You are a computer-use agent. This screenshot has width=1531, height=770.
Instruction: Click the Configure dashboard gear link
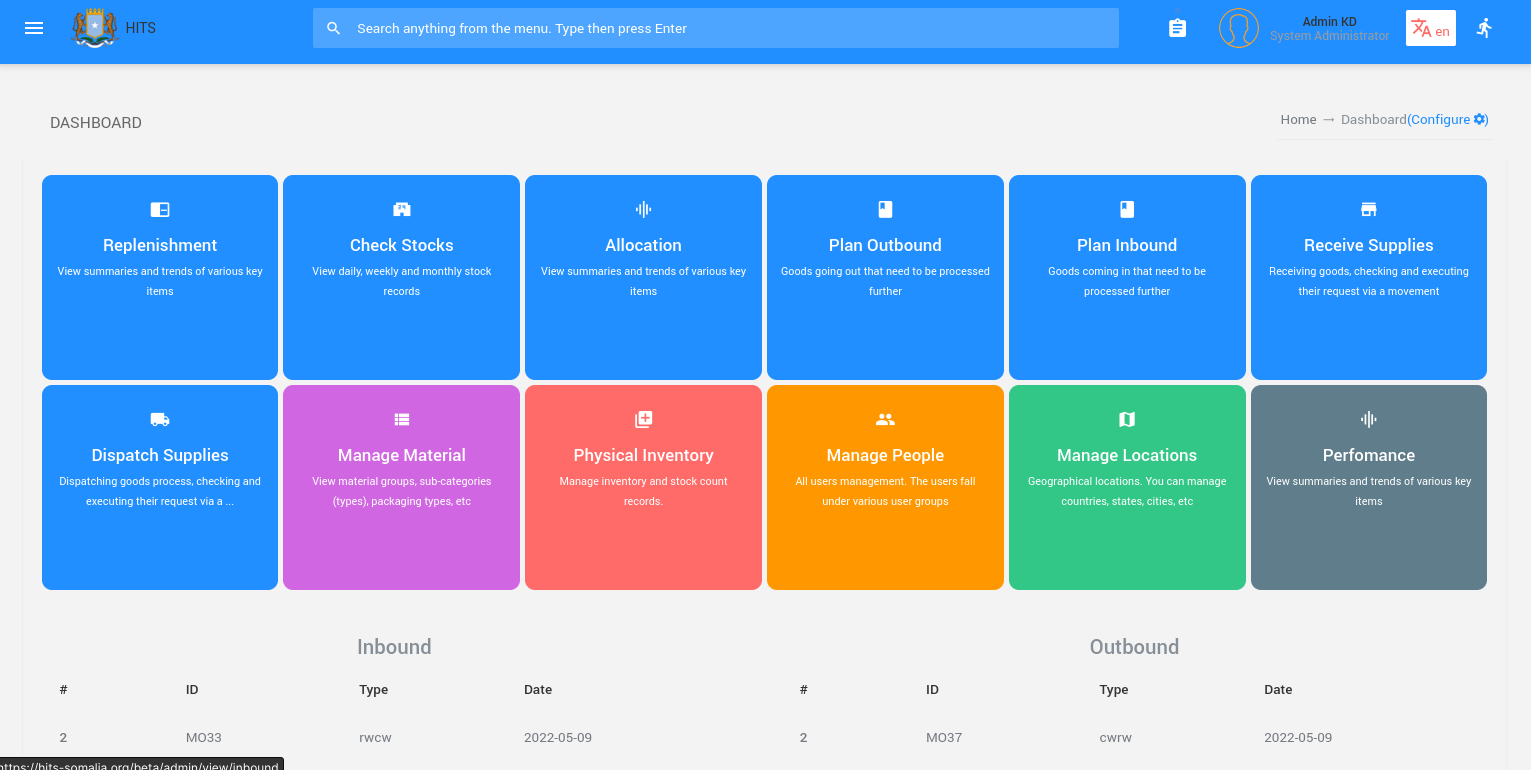1447,119
